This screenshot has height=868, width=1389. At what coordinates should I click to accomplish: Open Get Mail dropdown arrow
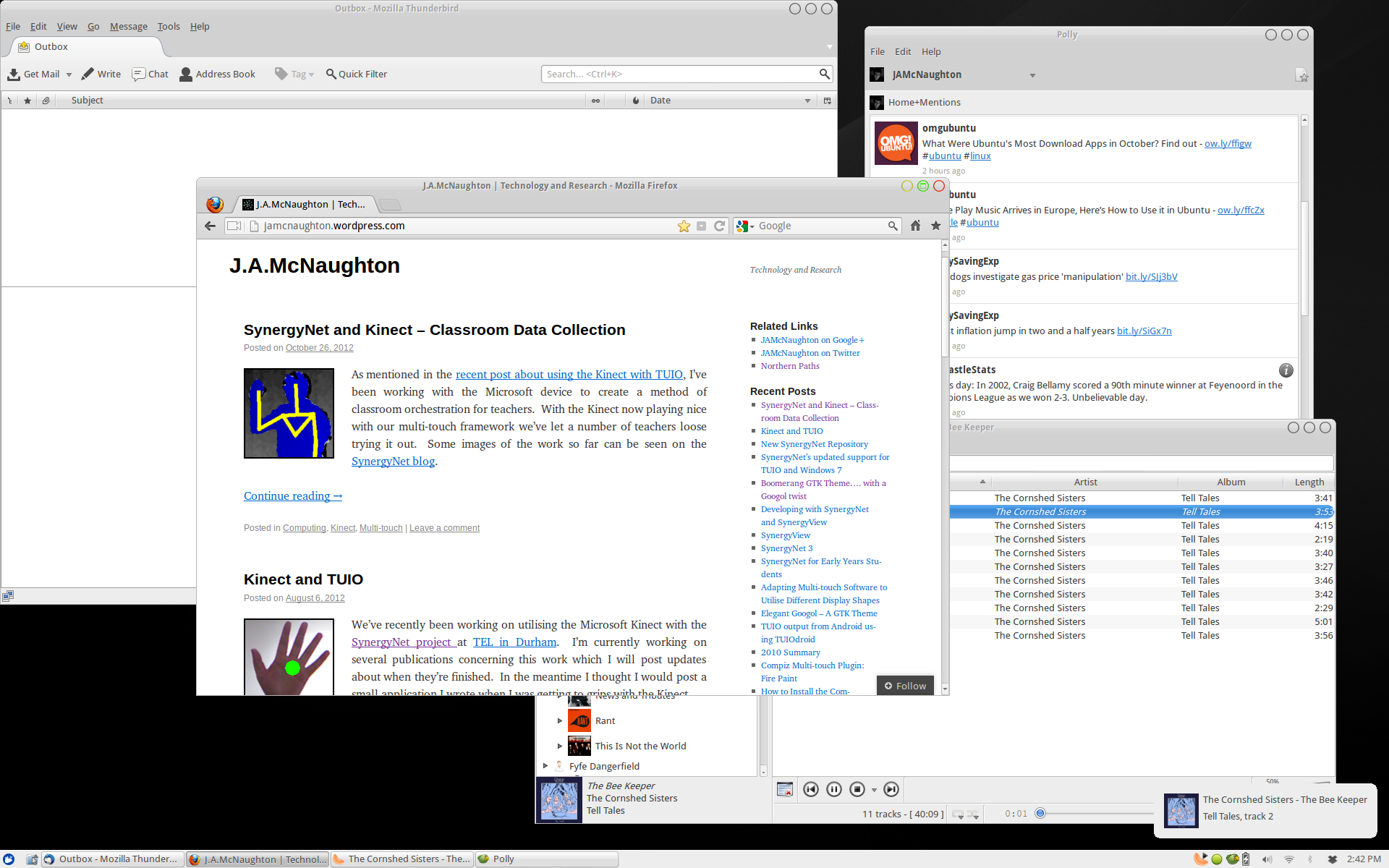tap(69, 75)
